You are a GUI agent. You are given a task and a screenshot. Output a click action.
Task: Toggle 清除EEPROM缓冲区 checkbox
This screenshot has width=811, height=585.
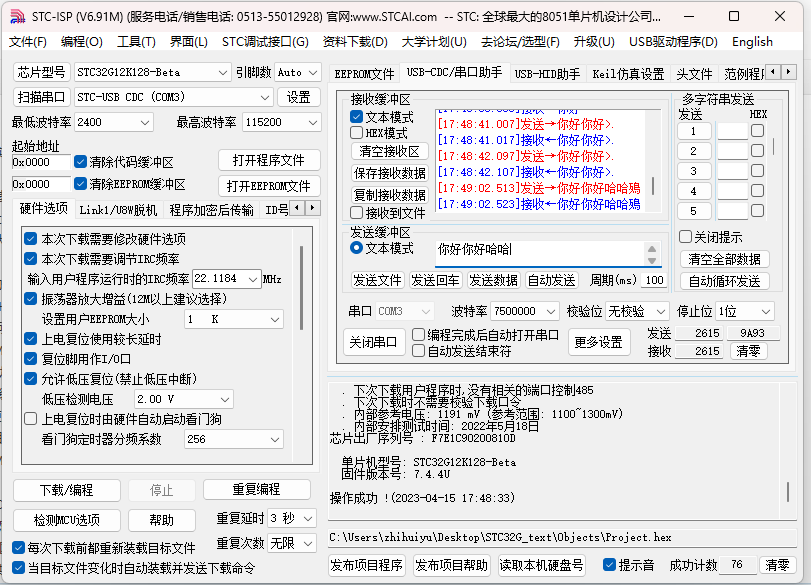click(80, 184)
